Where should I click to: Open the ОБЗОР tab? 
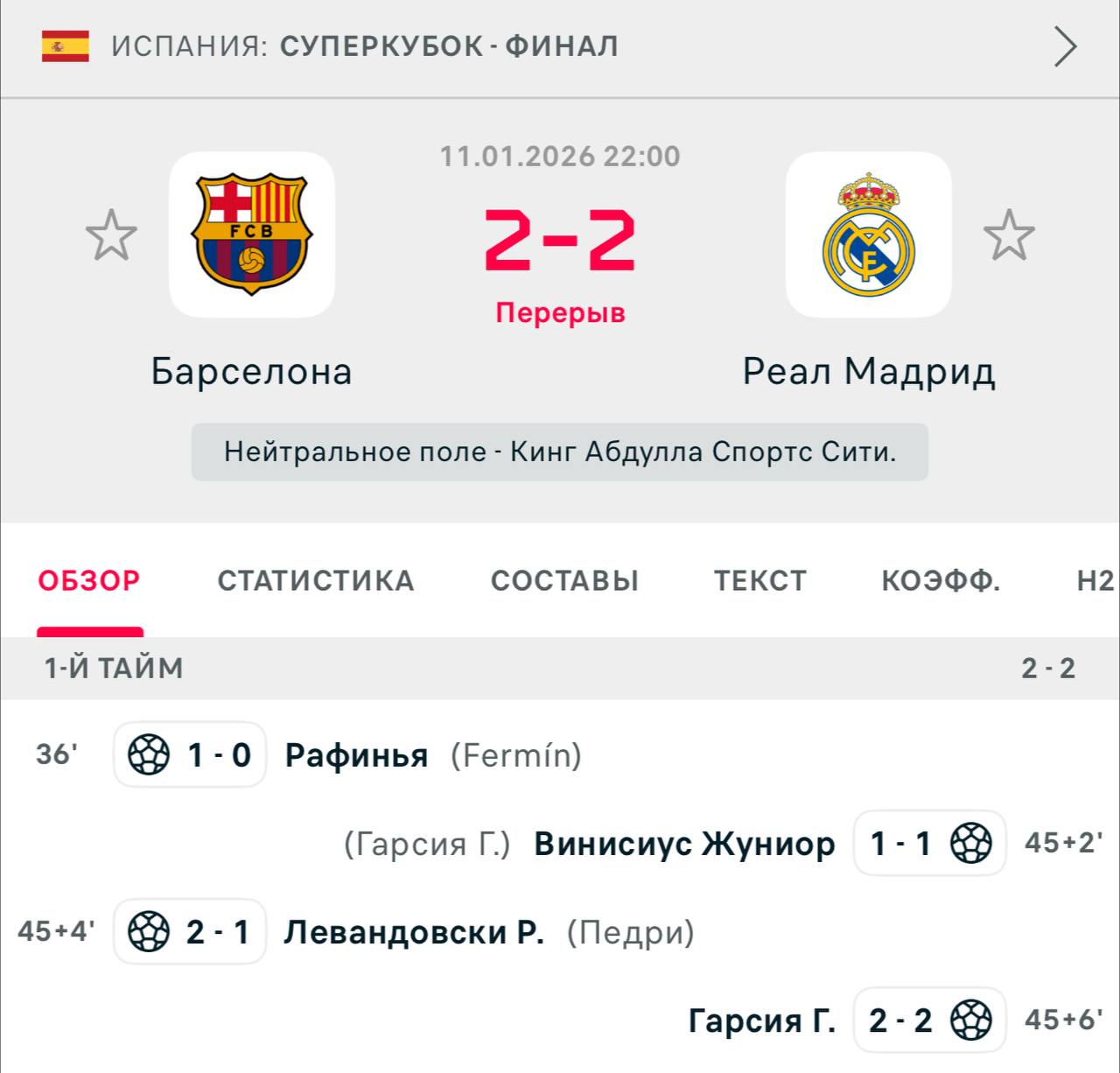89,581
